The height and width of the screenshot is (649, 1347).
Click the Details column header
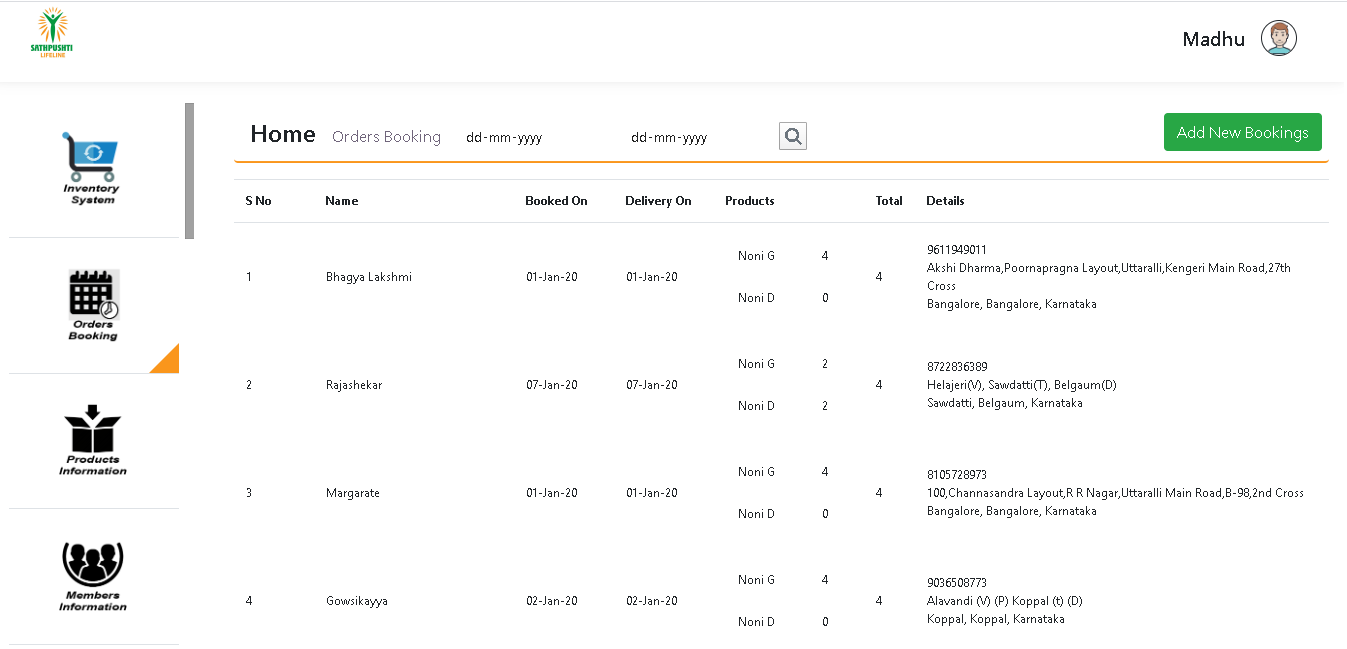(x=945, y=201)
